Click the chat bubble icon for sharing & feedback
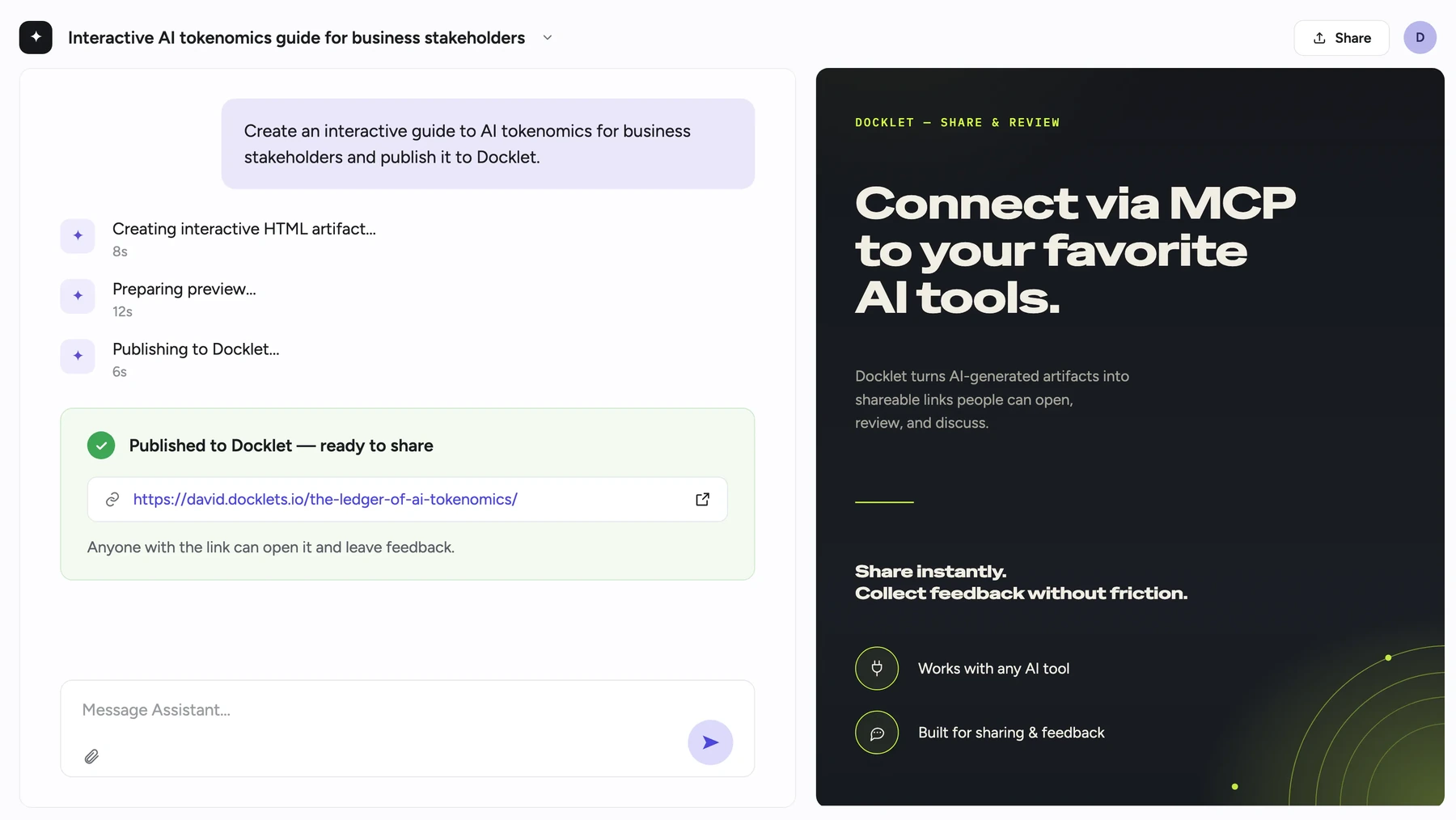 coord(877,733)
